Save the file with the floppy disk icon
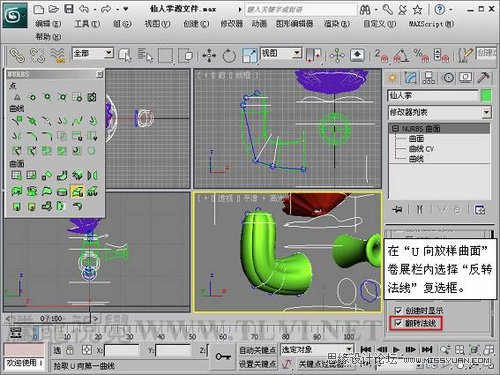This screenshot has height=375, width=500. pyautogui.click(x=69, y=9)
